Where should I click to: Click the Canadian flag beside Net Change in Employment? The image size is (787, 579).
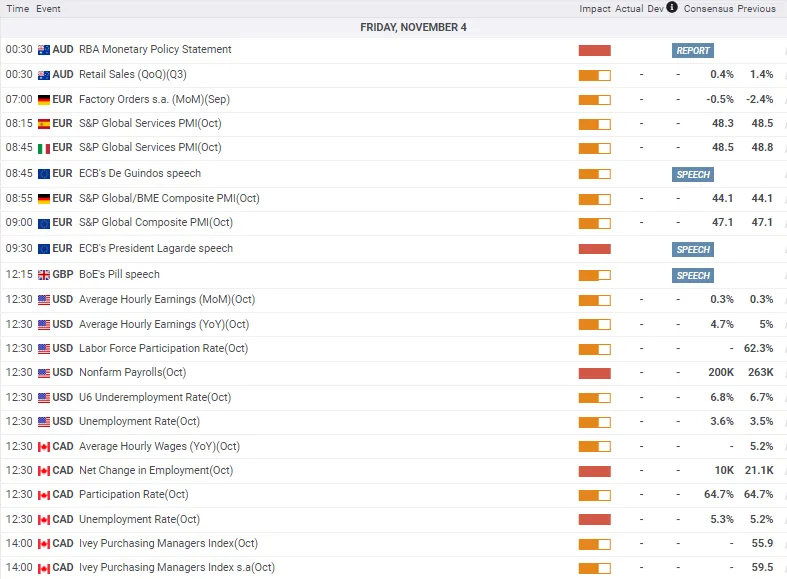pos(44,471)
